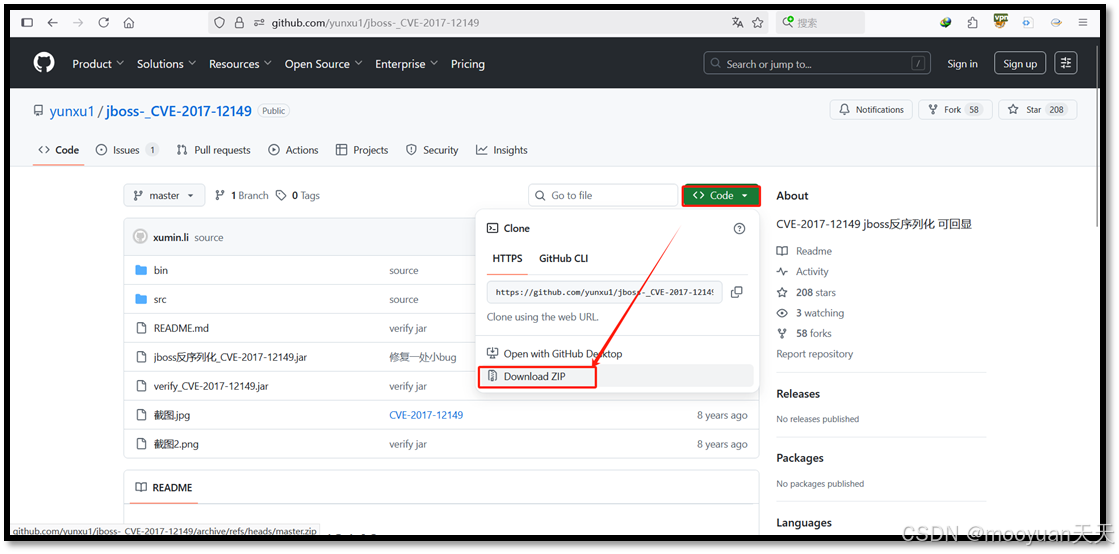This screenshot has height=554, width=1119.
Task: Expand the Open Source menu
Action: (323, 64)
